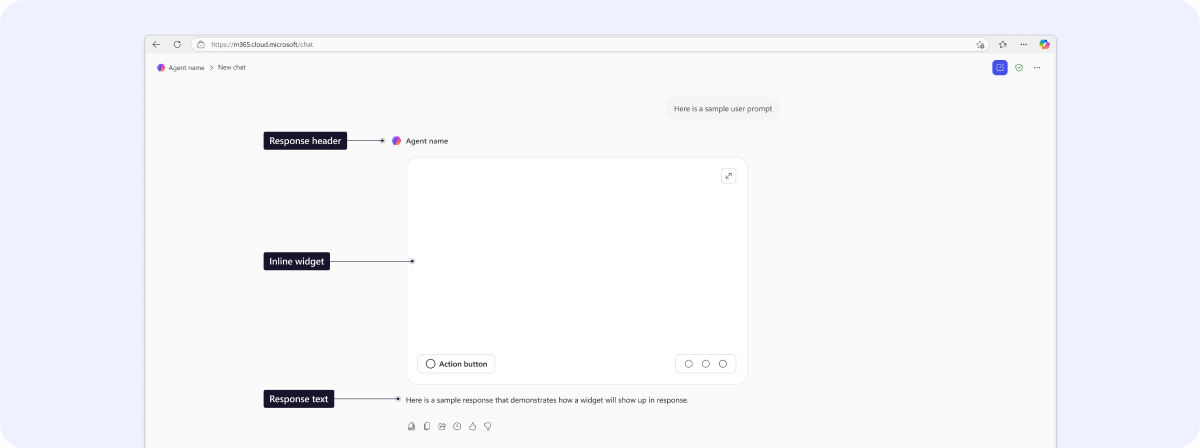Click the blank inline widget card
This screenshot has width=1200, height=448.
[x=576, y=270]
